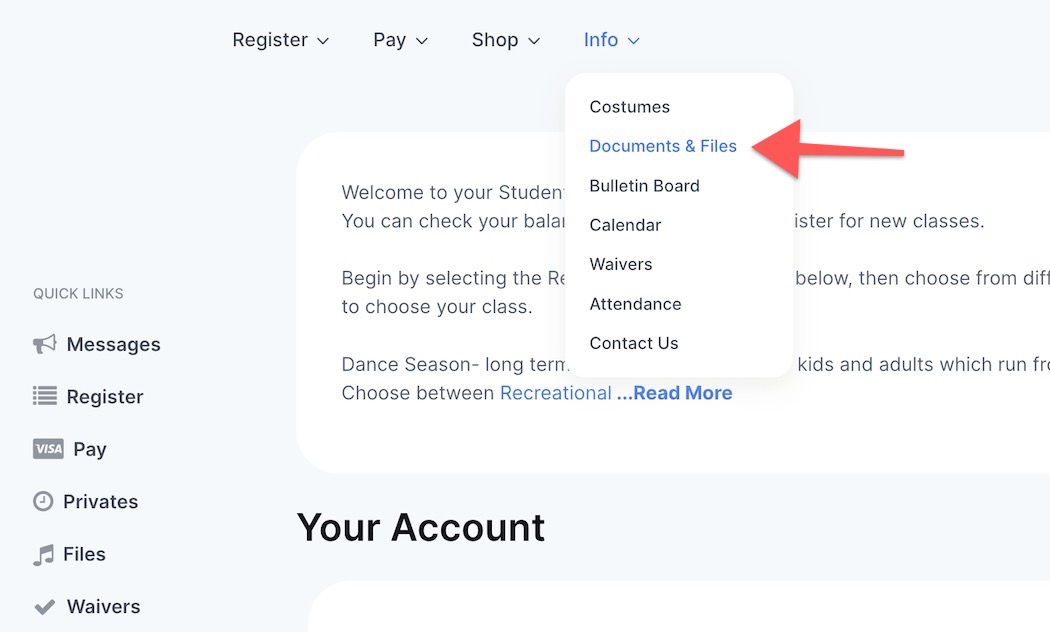Click the Waivers checkmark icon
The height and width of the screenshot is (632, 1050).
[44, 607]
